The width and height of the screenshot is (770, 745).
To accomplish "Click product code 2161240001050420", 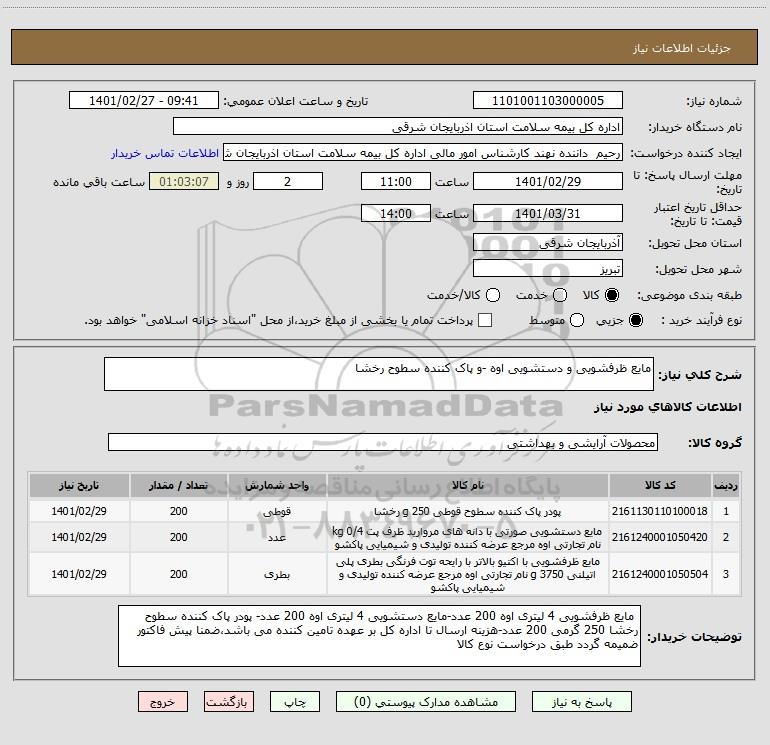I will [x=660, y=537].
